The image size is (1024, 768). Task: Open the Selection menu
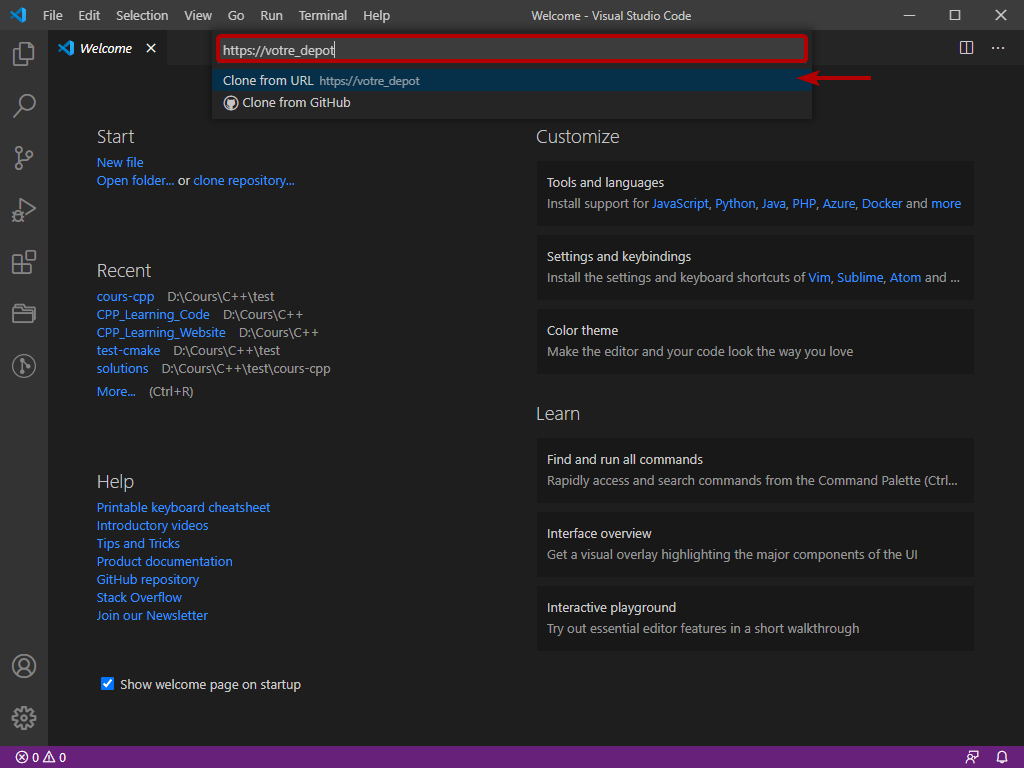(x=142, y=16)
